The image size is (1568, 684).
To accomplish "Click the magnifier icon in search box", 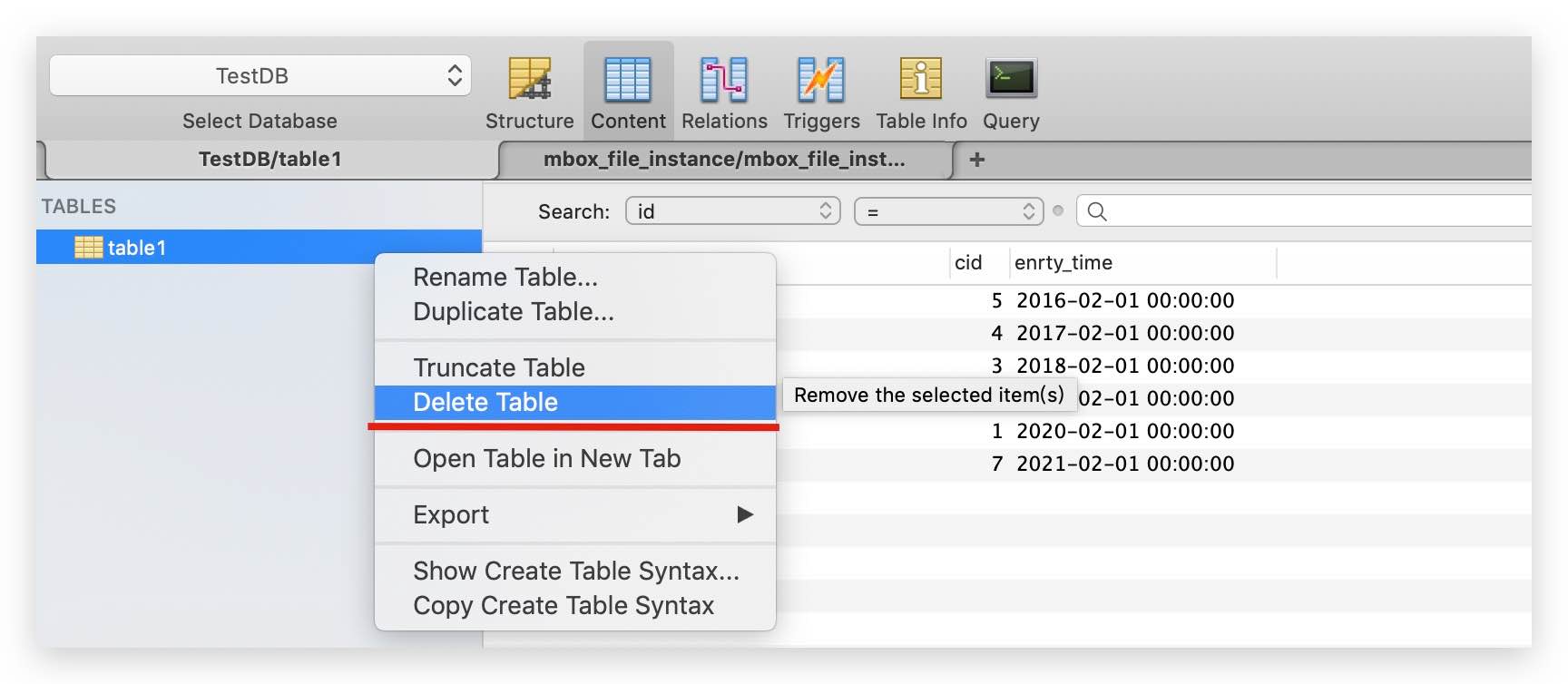I will point(1097,211).
